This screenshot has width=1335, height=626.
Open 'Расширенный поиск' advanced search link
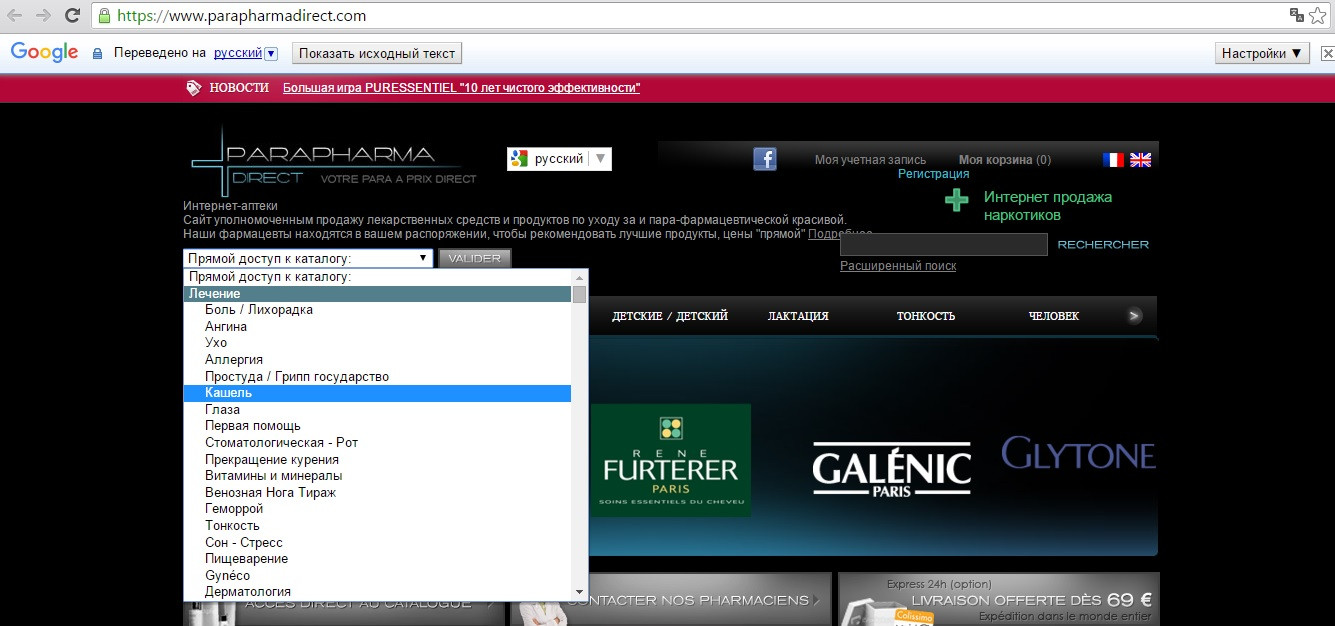pos(898,266)
